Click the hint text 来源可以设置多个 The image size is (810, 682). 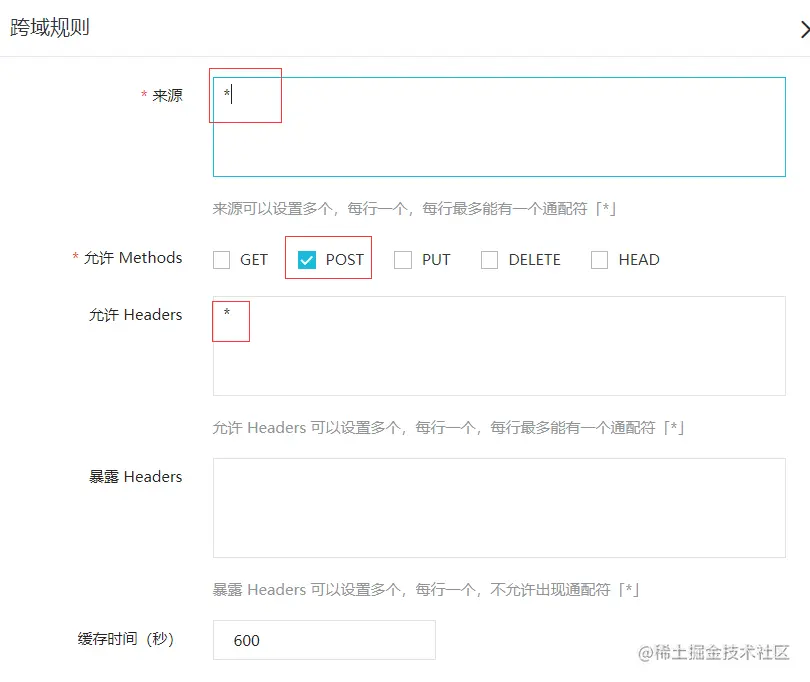click(x=414, y=209)
